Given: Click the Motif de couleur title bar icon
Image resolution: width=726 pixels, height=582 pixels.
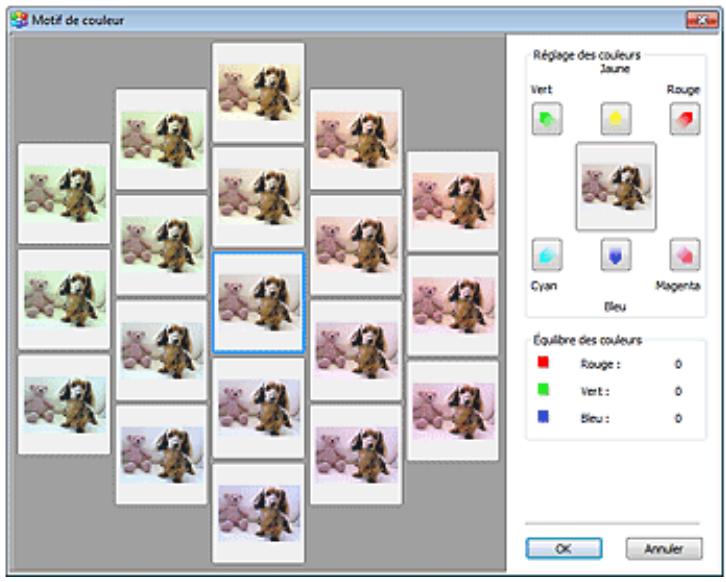Looking at the screenshot, I should [17, 19].
